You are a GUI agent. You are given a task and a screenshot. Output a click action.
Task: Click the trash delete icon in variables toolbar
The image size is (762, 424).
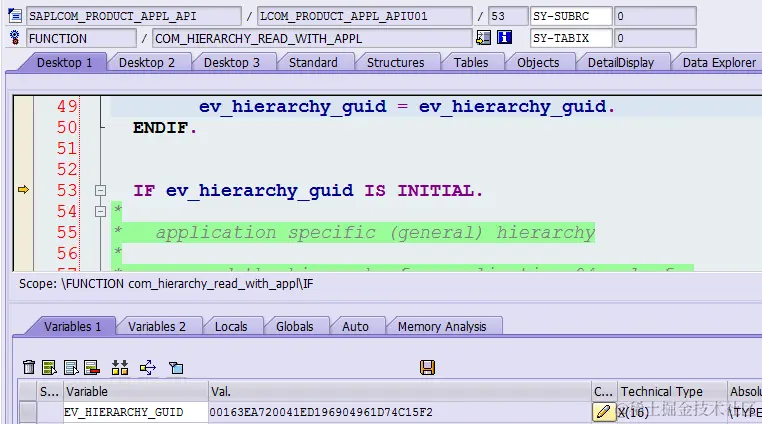point(29,367)
